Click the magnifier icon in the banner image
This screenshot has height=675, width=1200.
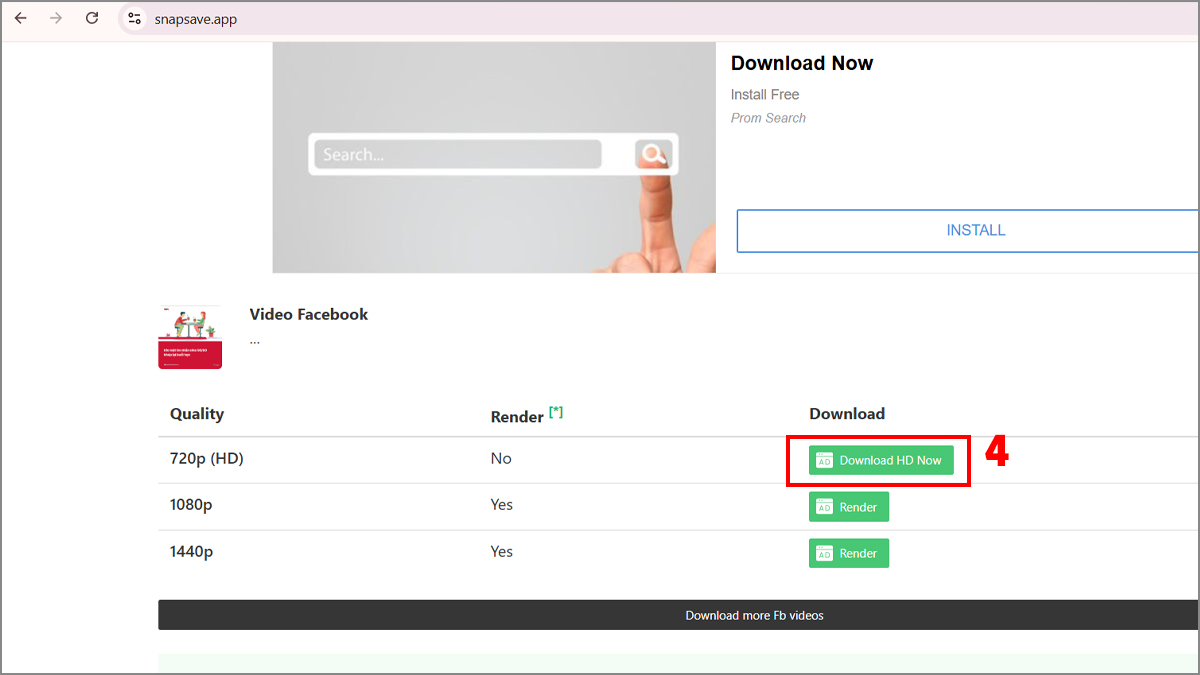pyautogui.click(x=653, y=153)
